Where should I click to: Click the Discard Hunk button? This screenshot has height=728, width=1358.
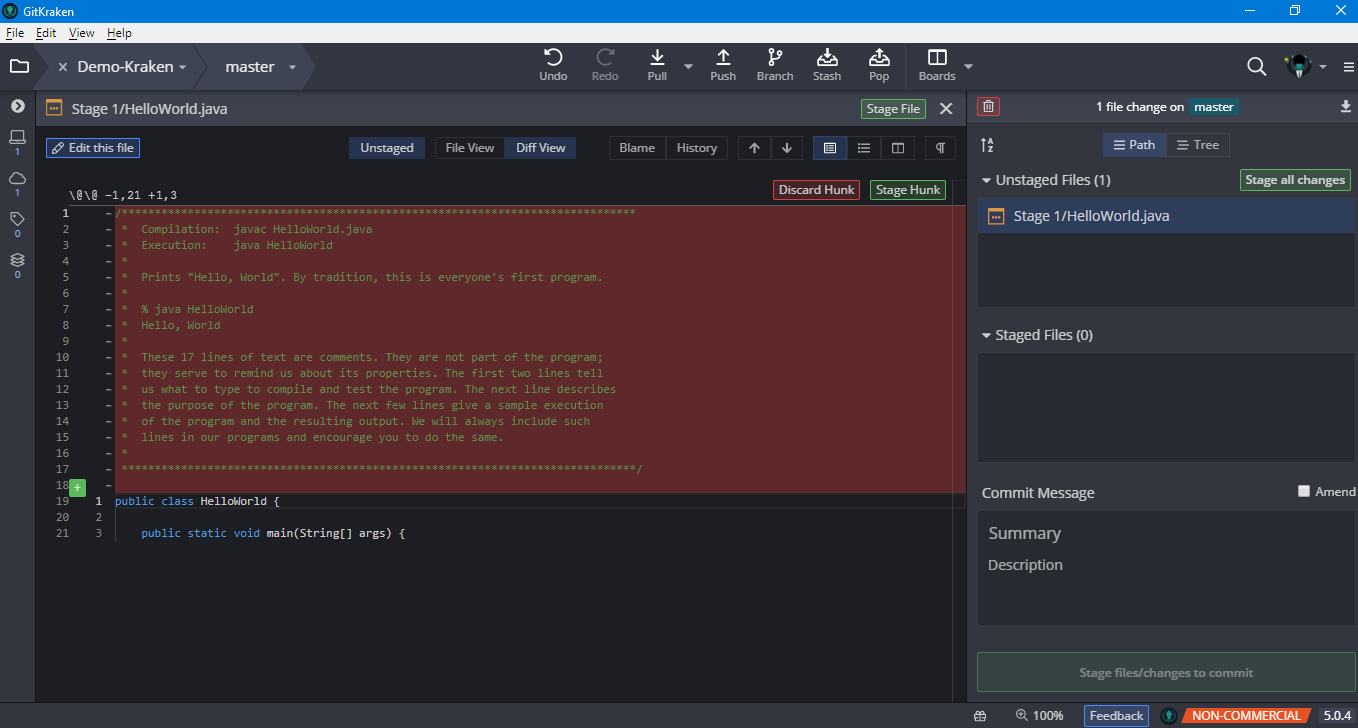click(816, 190)
